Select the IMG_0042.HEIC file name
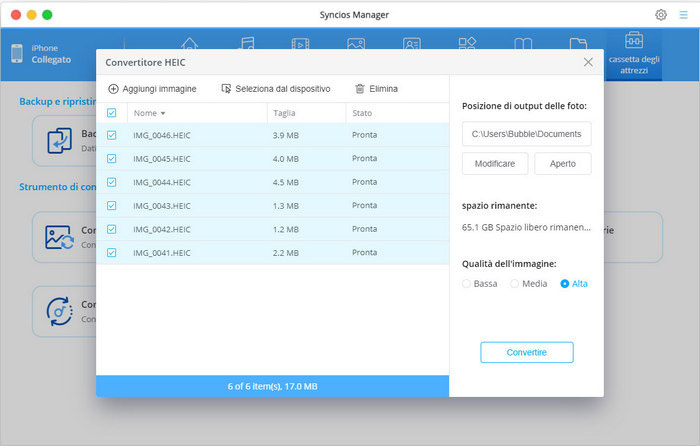The width and height of the screenshot is (700, 446). coord(162,229)
